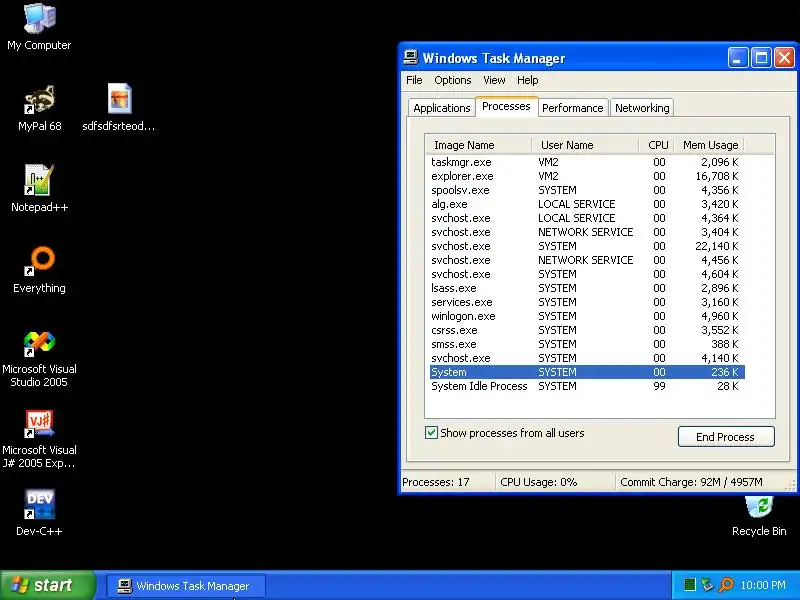Select the winlogon.exe process row
This screenshot has height=600, width=800.
585,316
